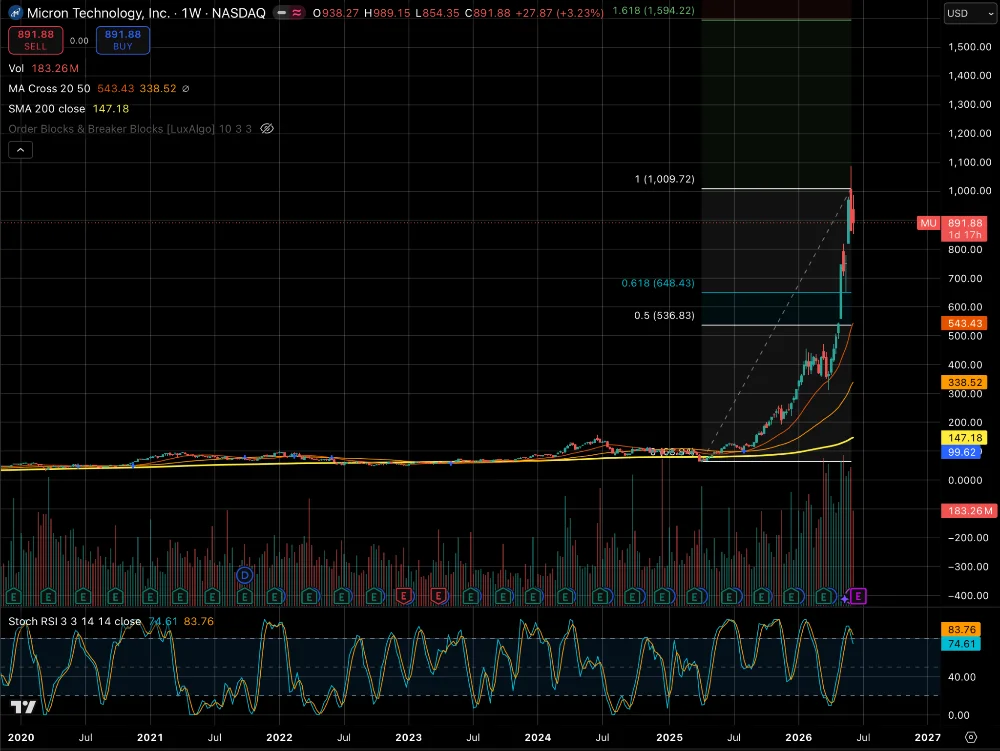Click the blue 99.62 price label
1000x751 pixels.
pyautogui.click(x=962, y=452)
